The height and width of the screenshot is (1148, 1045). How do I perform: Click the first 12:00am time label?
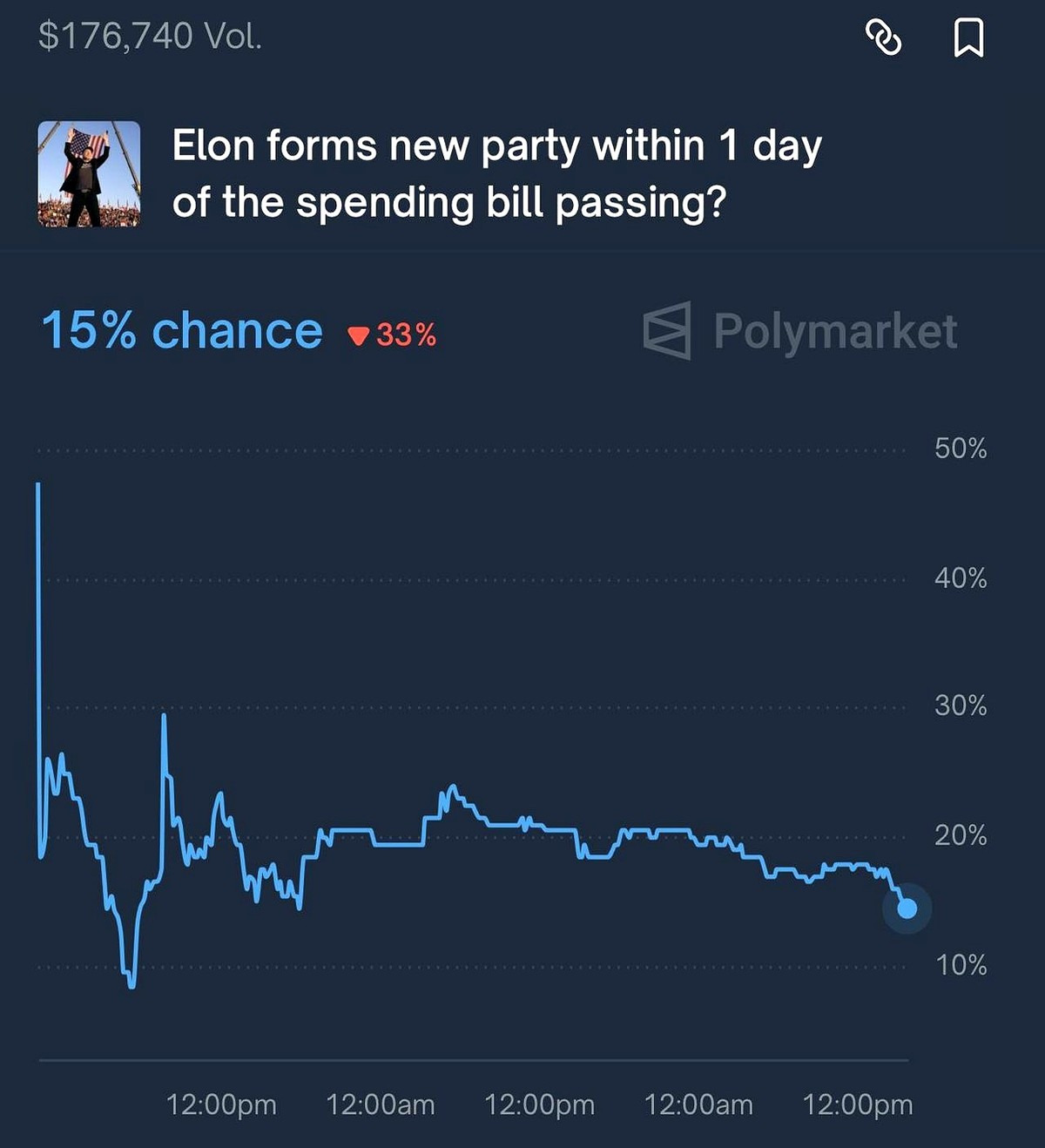[x=381, y=1105]
